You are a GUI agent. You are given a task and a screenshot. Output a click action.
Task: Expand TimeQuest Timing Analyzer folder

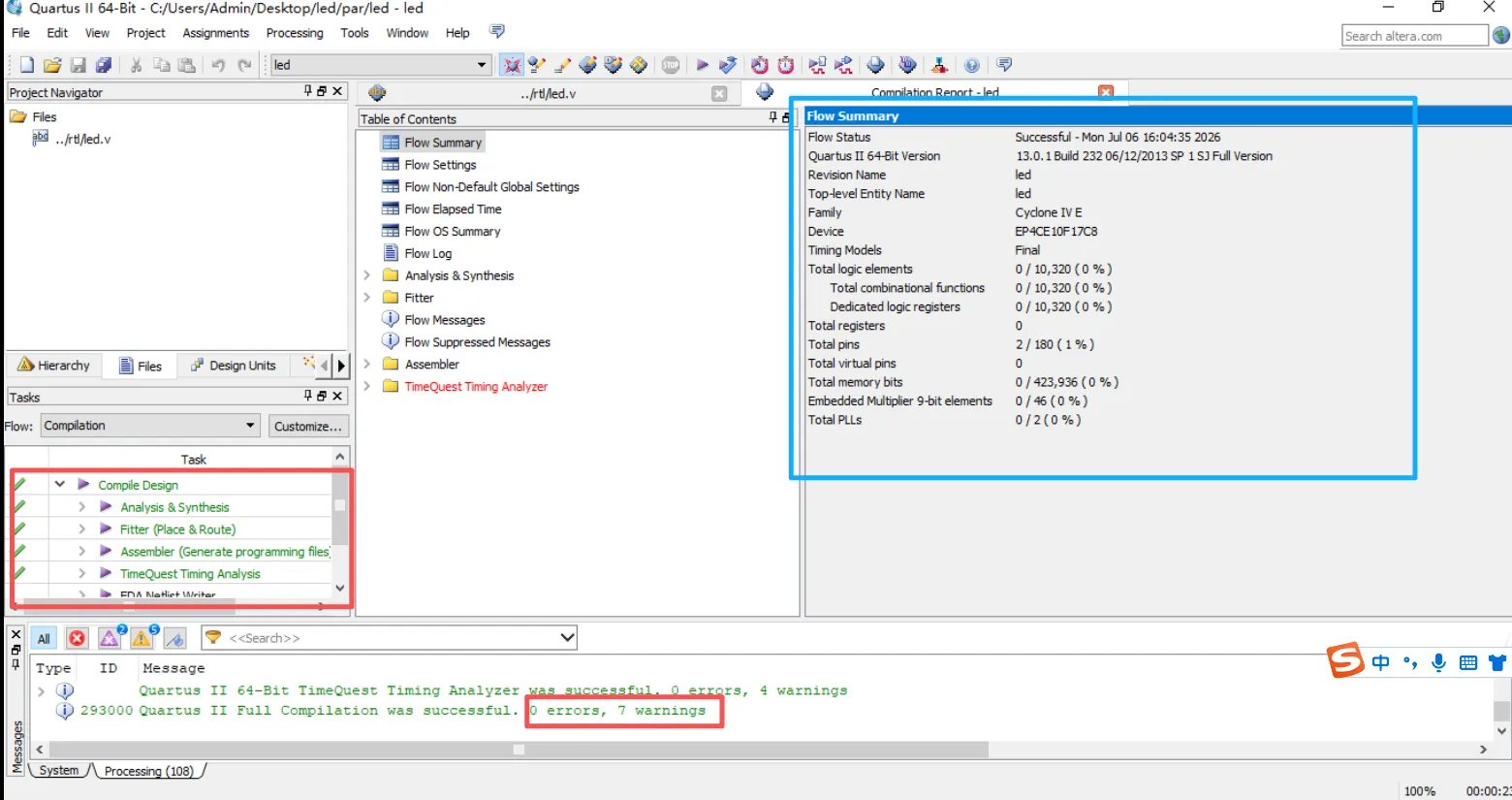point(367,386)
